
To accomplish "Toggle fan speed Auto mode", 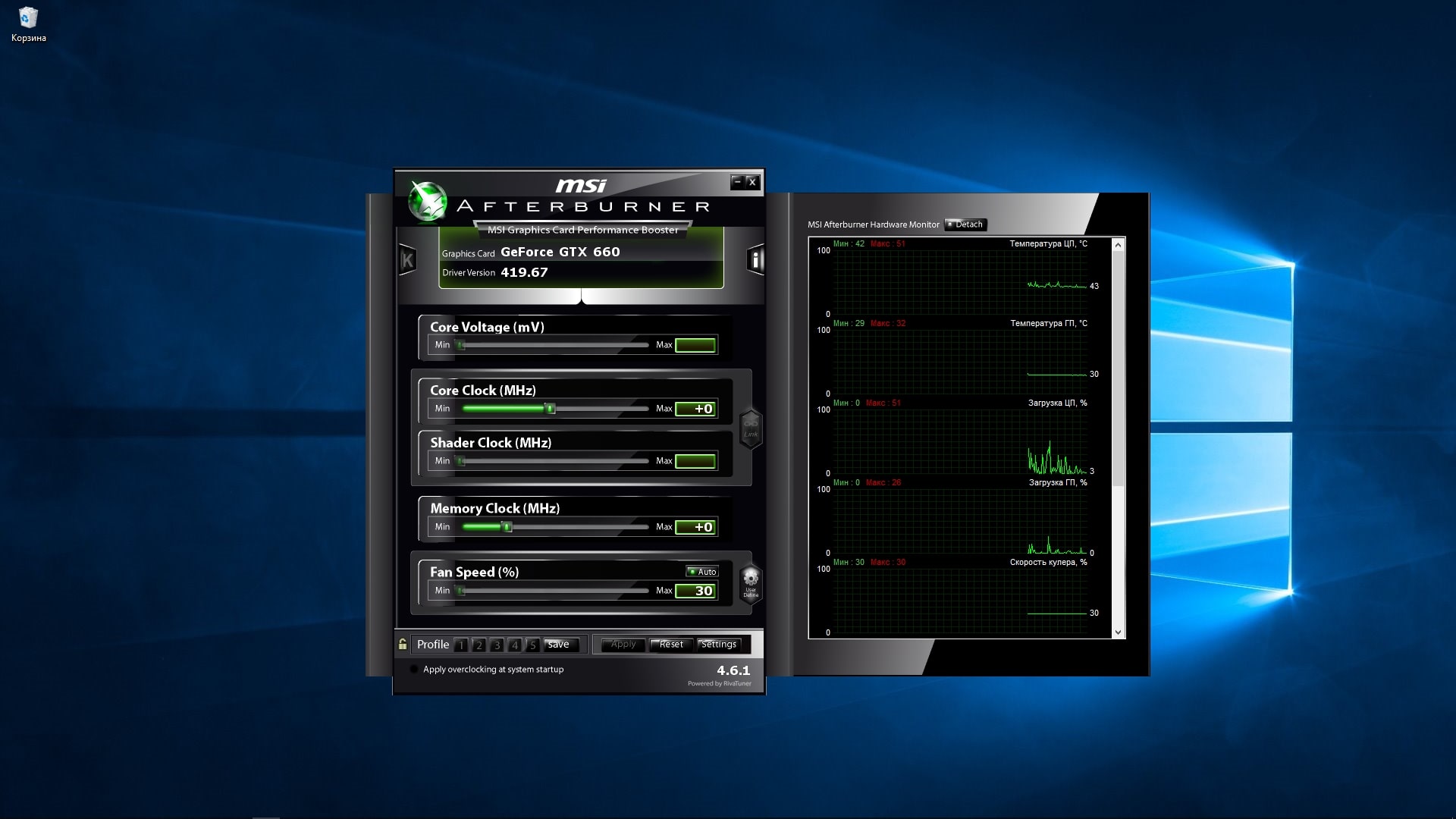I will point(702,572).
